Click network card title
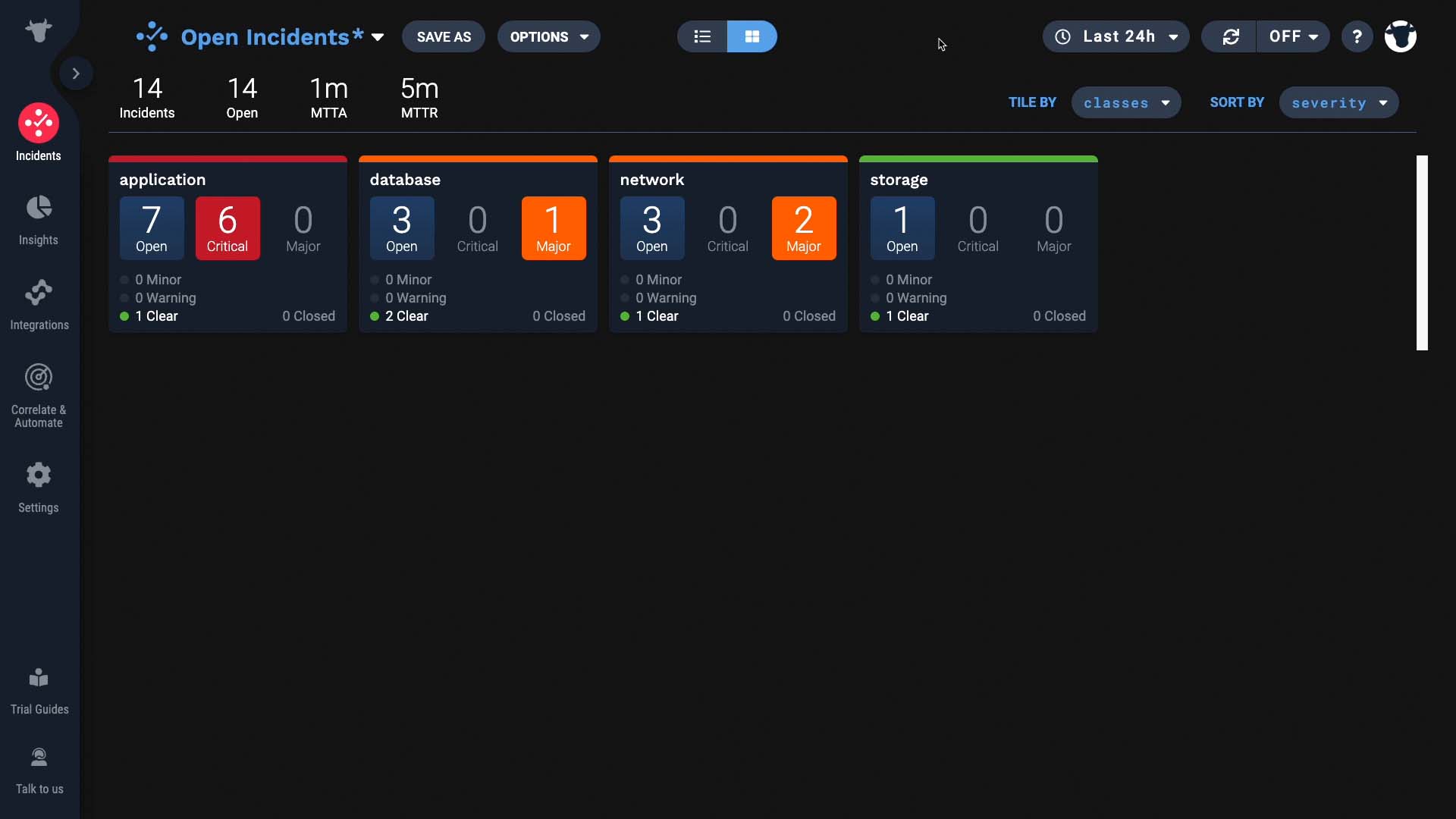Image resolution: width=1456 pixels, height=819 pixels. (652, 180)
